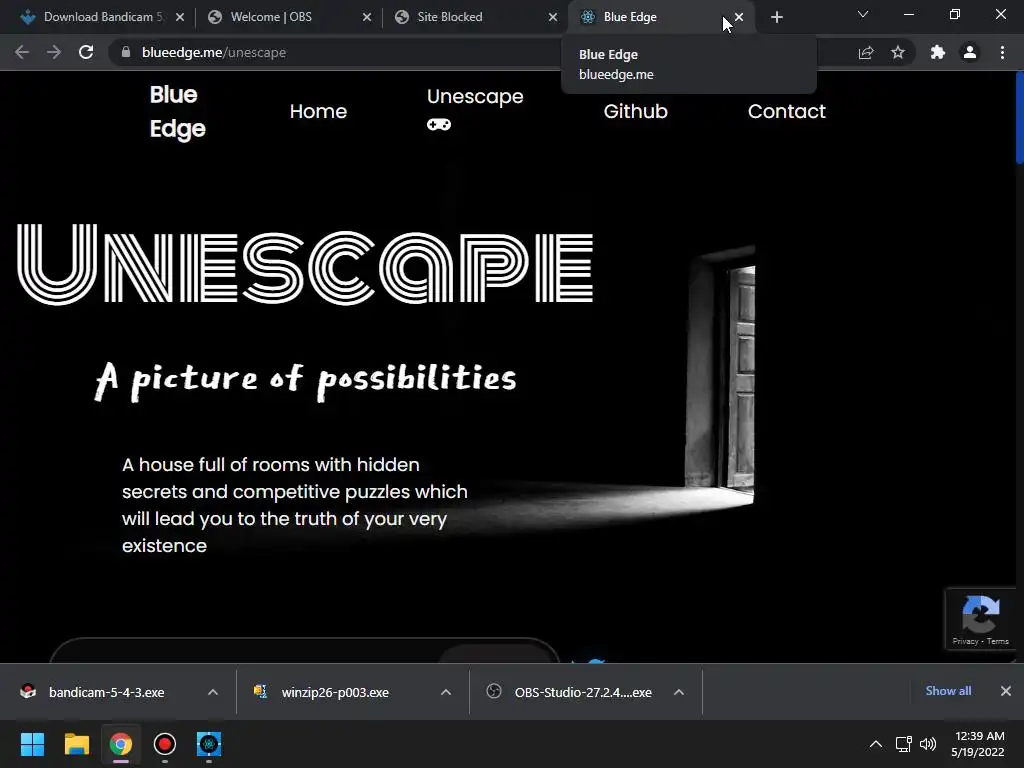
Task: Open network status tray icon
Action: click(904, 744)
